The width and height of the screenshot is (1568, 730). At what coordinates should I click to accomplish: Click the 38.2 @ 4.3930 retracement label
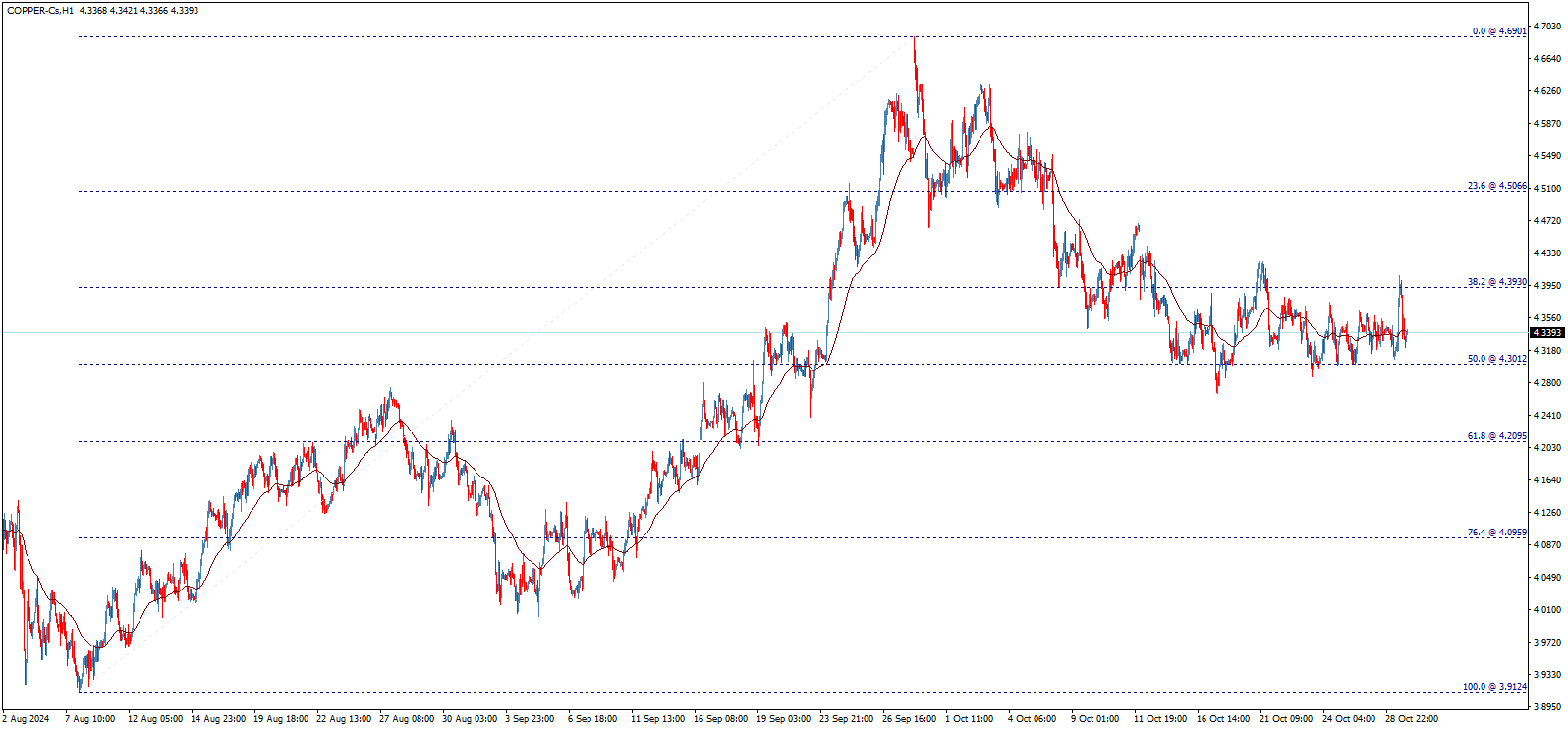point(1497,282)
